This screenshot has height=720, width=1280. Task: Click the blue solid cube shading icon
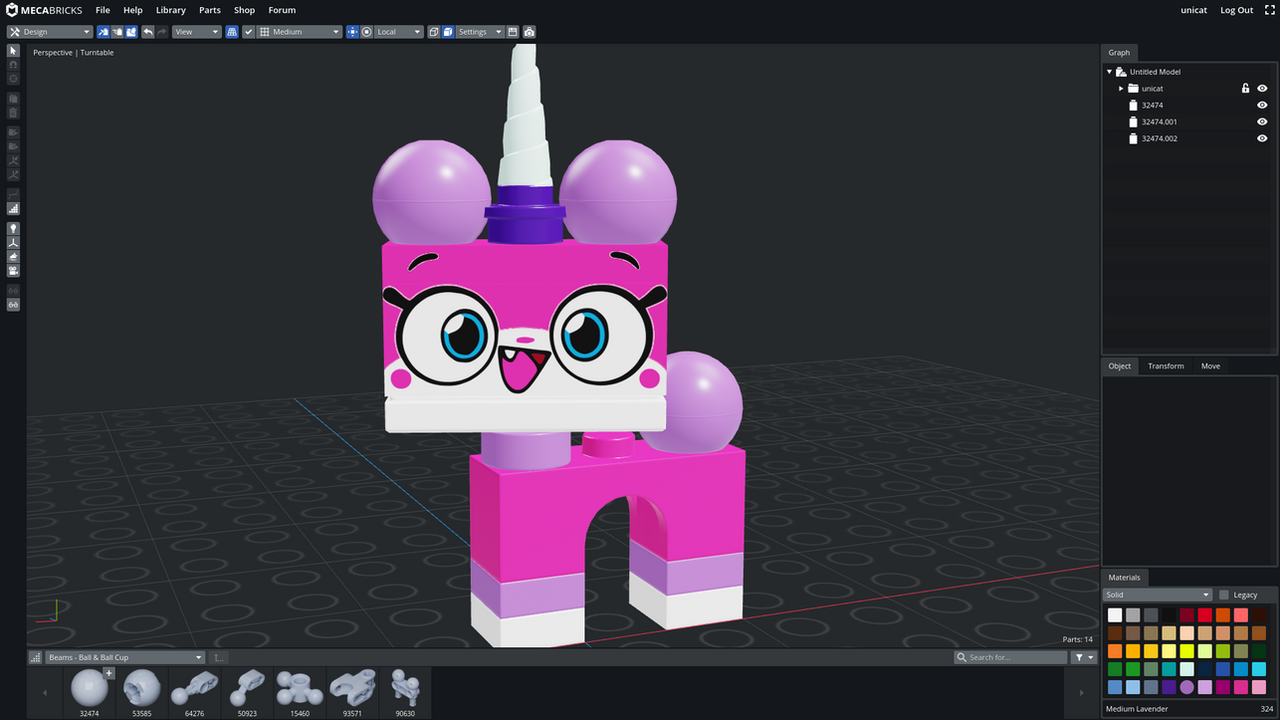[x=448, y=32]
